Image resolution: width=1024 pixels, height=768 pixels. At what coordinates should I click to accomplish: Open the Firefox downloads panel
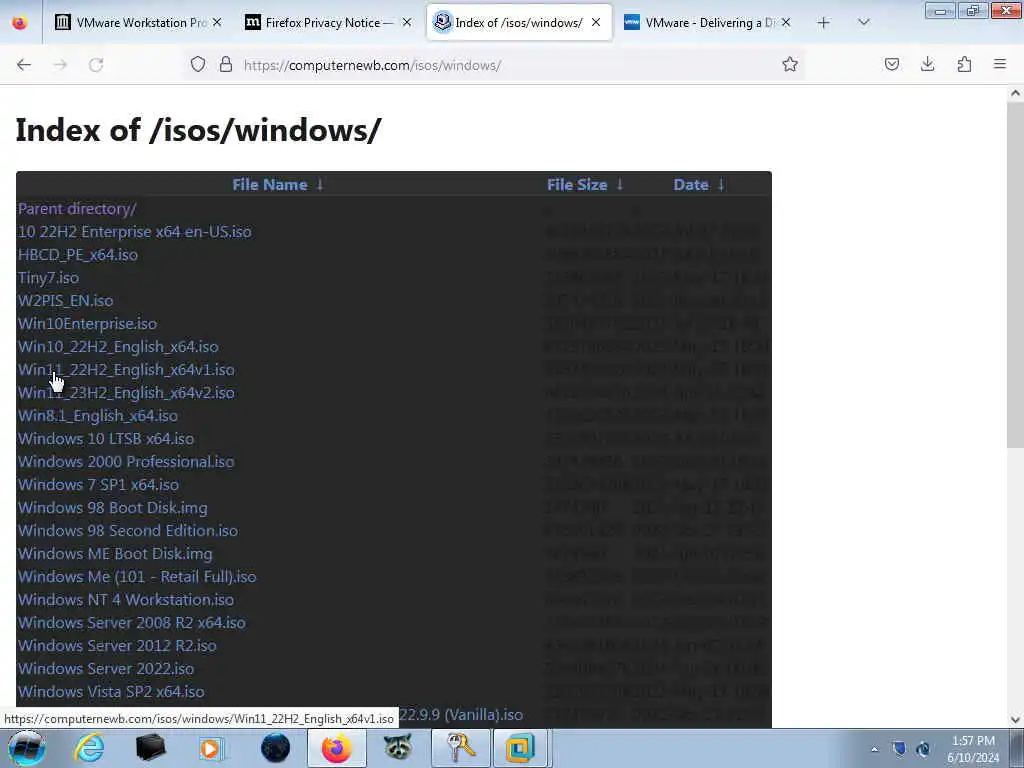[x=927, y=64]
